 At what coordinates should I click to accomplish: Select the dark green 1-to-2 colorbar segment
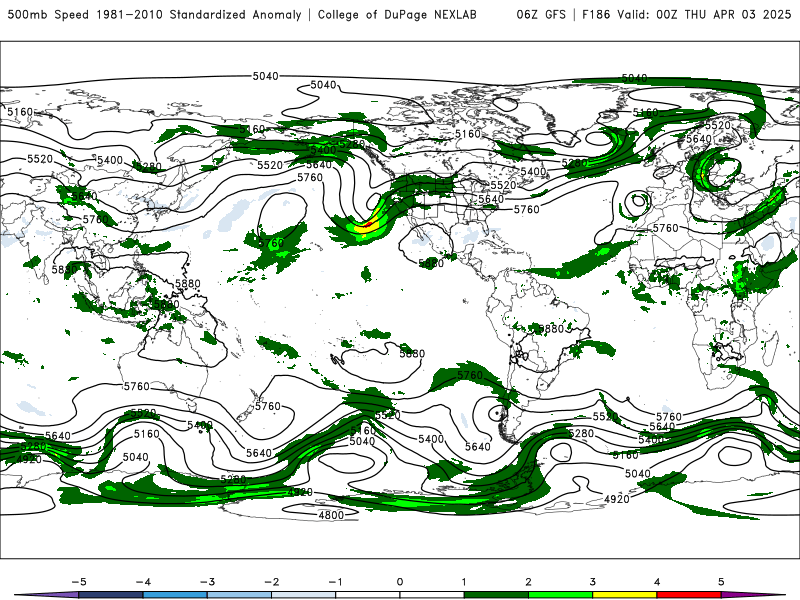[x=496, y=595]
